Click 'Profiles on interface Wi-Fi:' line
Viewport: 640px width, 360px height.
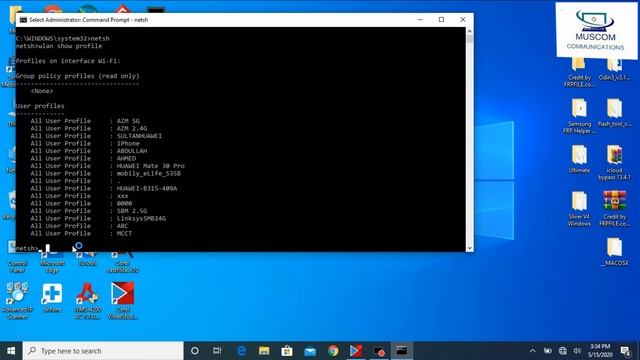68,61
